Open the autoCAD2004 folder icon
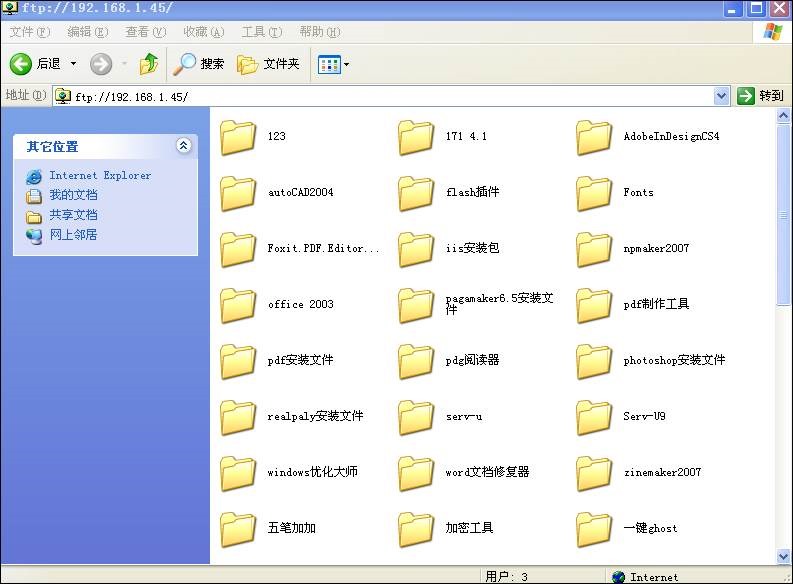 [238, 193]
